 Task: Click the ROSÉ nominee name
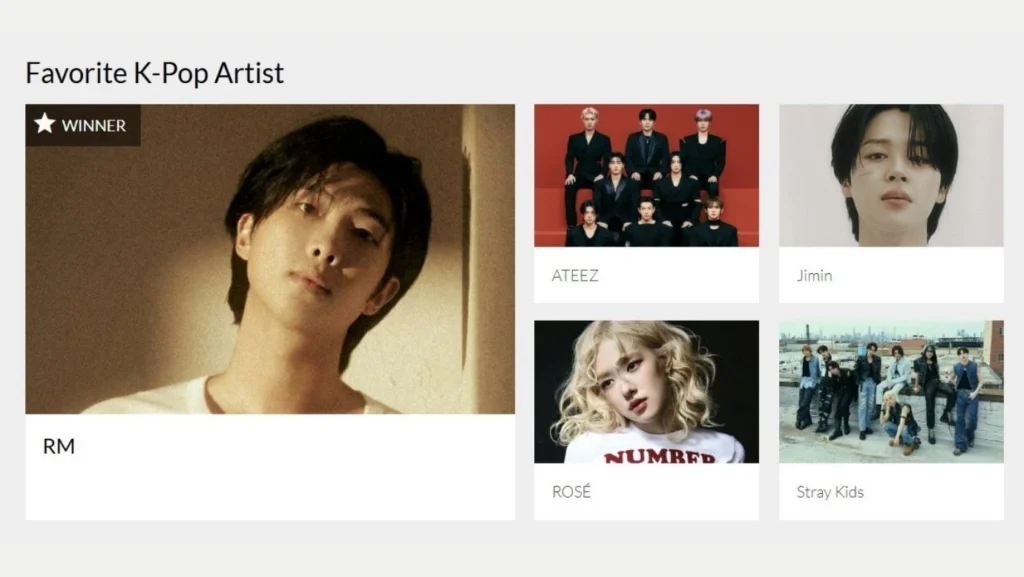(571, 491)
